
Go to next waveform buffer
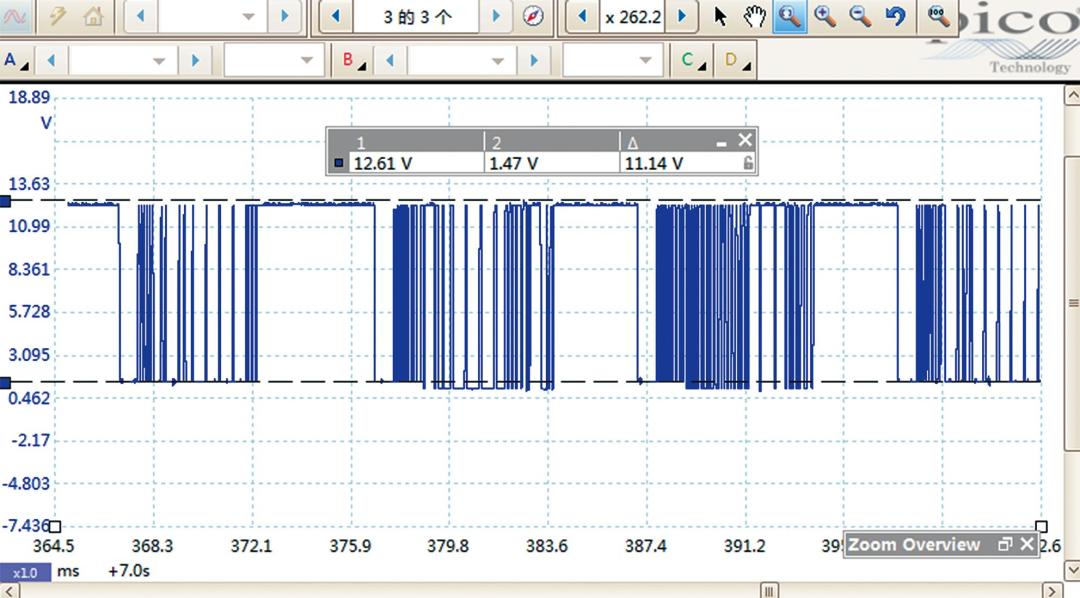click(496, 17)
